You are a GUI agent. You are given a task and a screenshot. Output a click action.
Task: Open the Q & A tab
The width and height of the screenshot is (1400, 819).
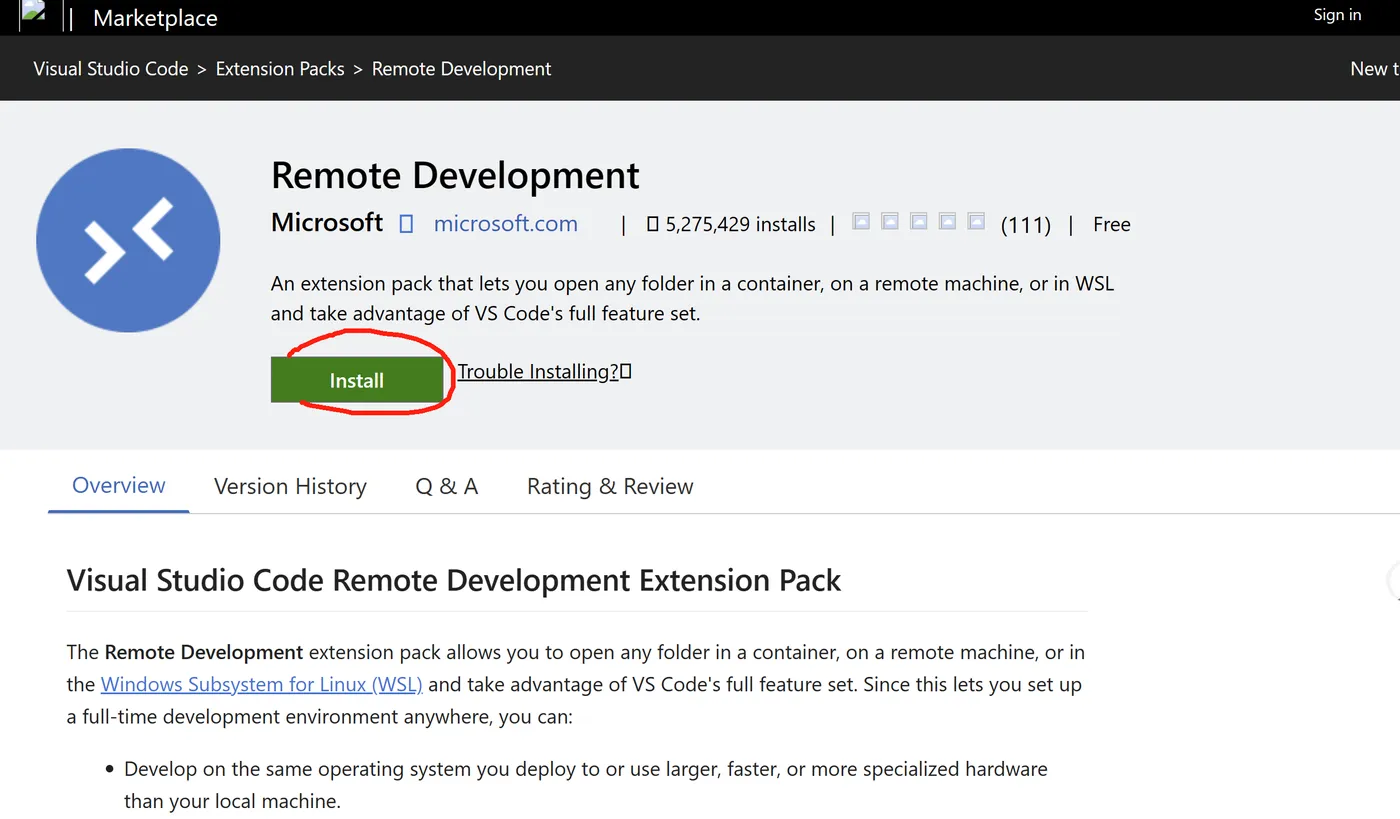coord(447,486)
